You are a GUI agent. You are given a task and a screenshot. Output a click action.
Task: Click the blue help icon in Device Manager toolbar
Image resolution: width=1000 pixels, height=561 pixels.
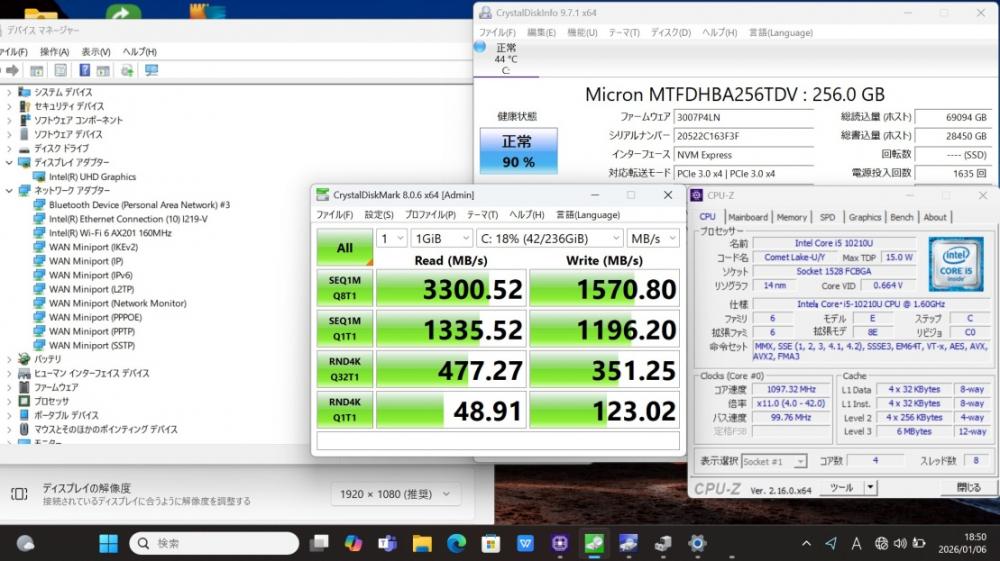click(x=83, y=71)
